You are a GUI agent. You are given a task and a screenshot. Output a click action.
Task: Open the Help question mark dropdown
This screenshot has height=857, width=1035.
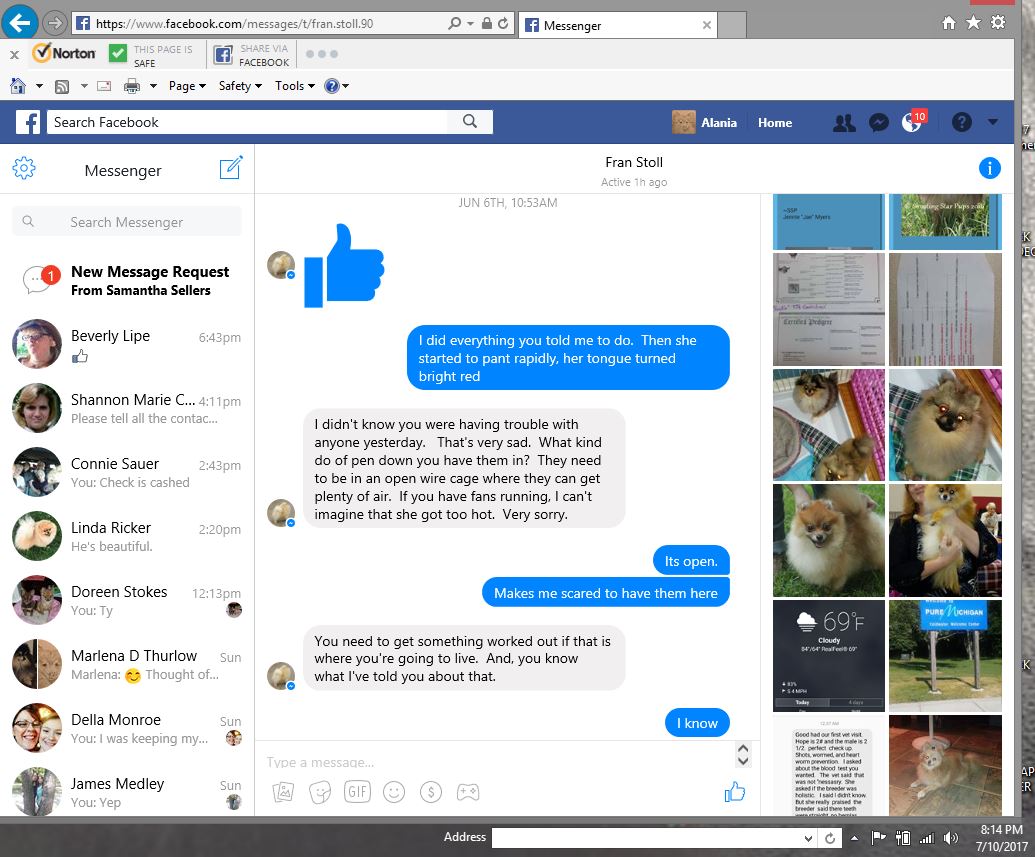tap(337, 86)
